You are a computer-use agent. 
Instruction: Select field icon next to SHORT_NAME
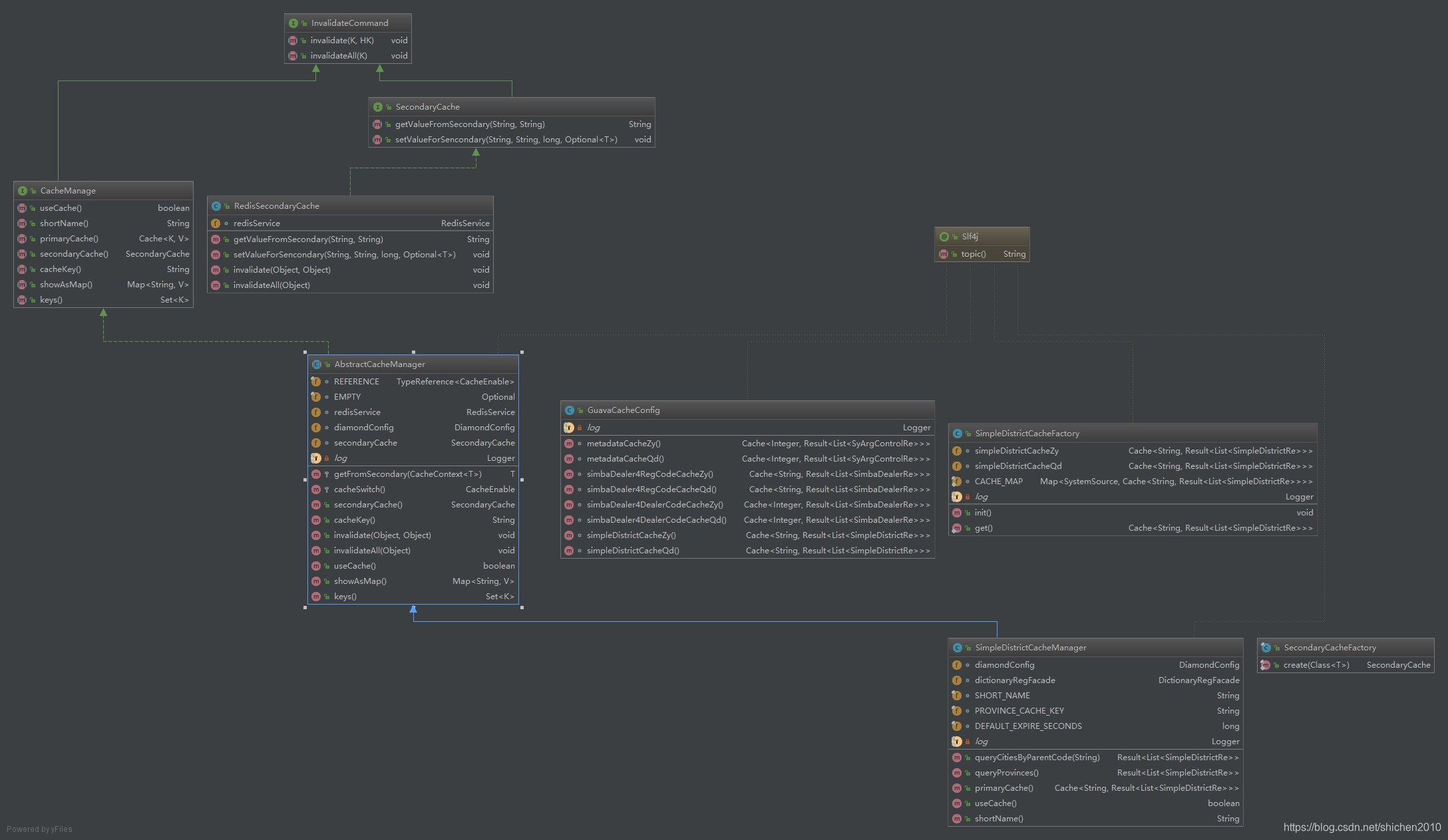point(956,696)
